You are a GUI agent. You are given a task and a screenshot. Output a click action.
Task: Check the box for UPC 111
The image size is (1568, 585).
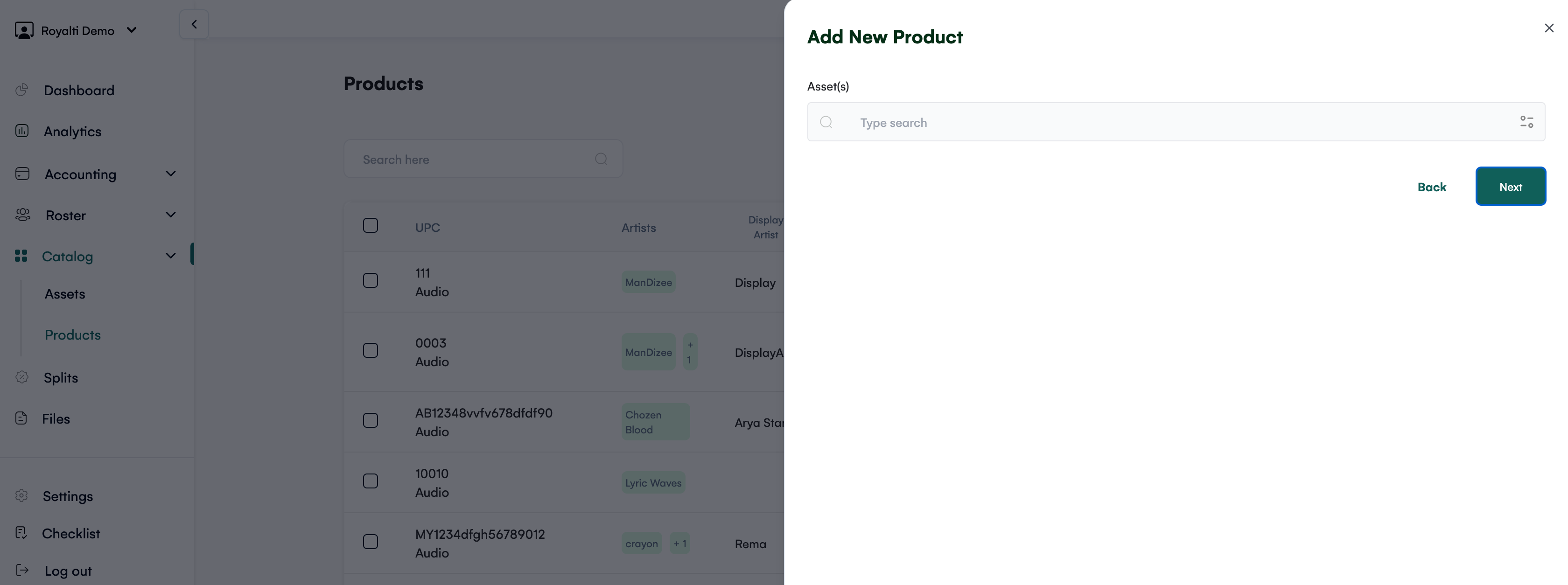pos(371,280)
